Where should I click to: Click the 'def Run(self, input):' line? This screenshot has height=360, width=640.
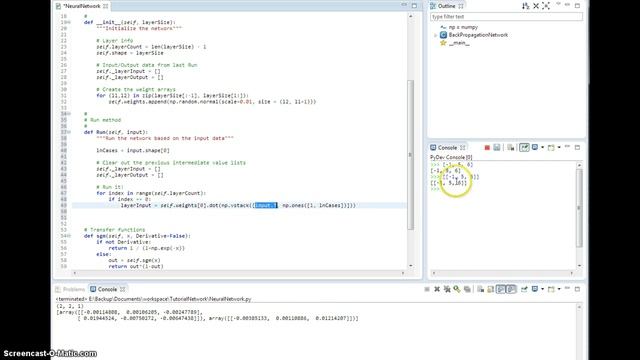116,132
